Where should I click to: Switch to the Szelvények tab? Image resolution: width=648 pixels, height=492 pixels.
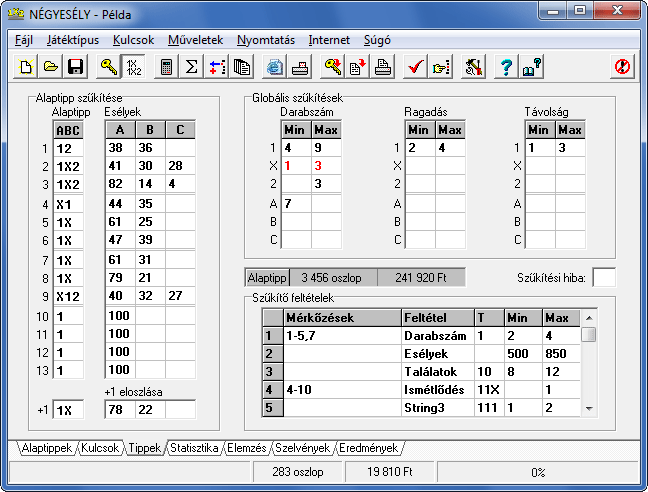click(x=303, y=448)
